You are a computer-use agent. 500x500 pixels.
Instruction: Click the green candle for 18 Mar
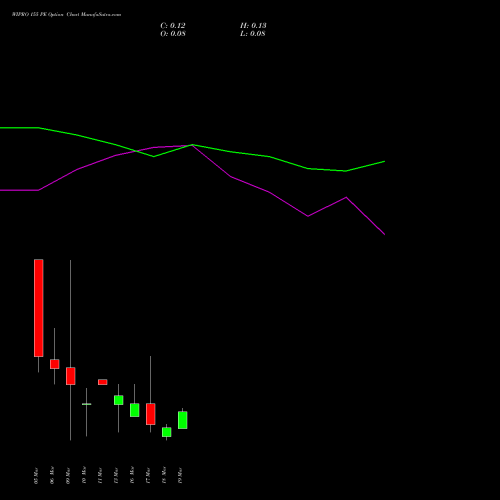(x=167, y=432)
